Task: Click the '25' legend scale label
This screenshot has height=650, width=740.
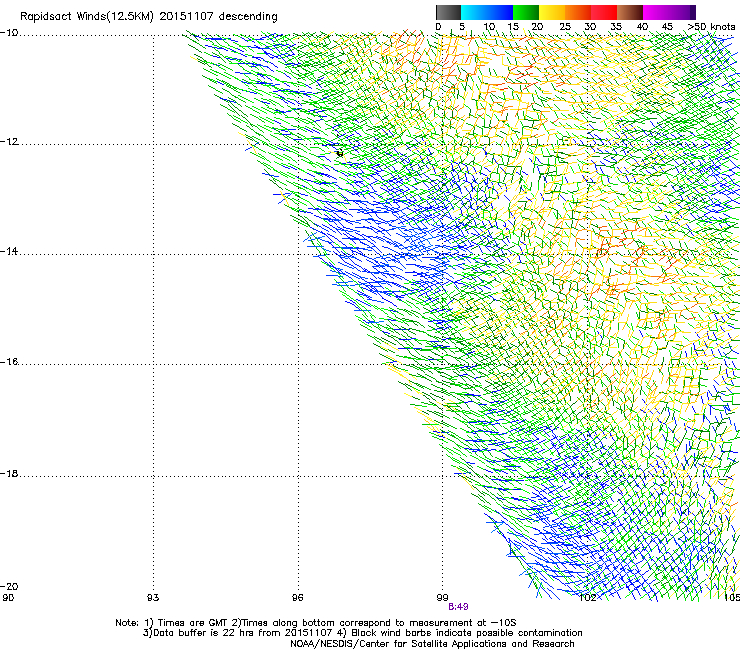Action: pyautogui.click(x=565, y=27)
